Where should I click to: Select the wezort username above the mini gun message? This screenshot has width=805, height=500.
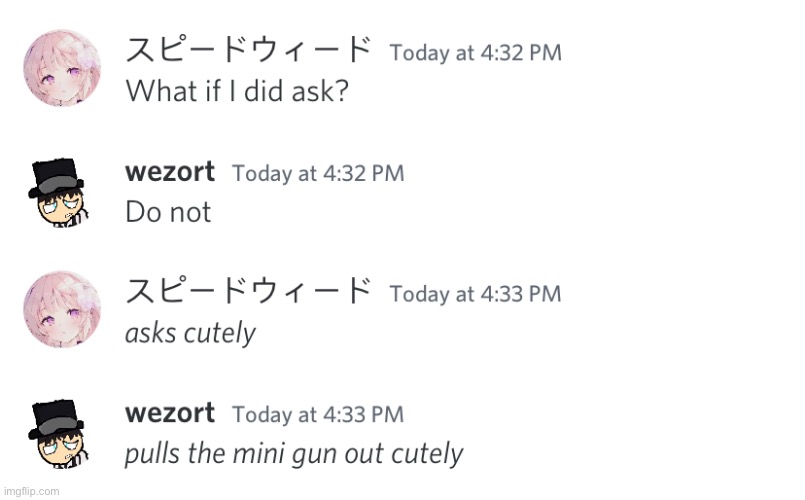[170, 413]
